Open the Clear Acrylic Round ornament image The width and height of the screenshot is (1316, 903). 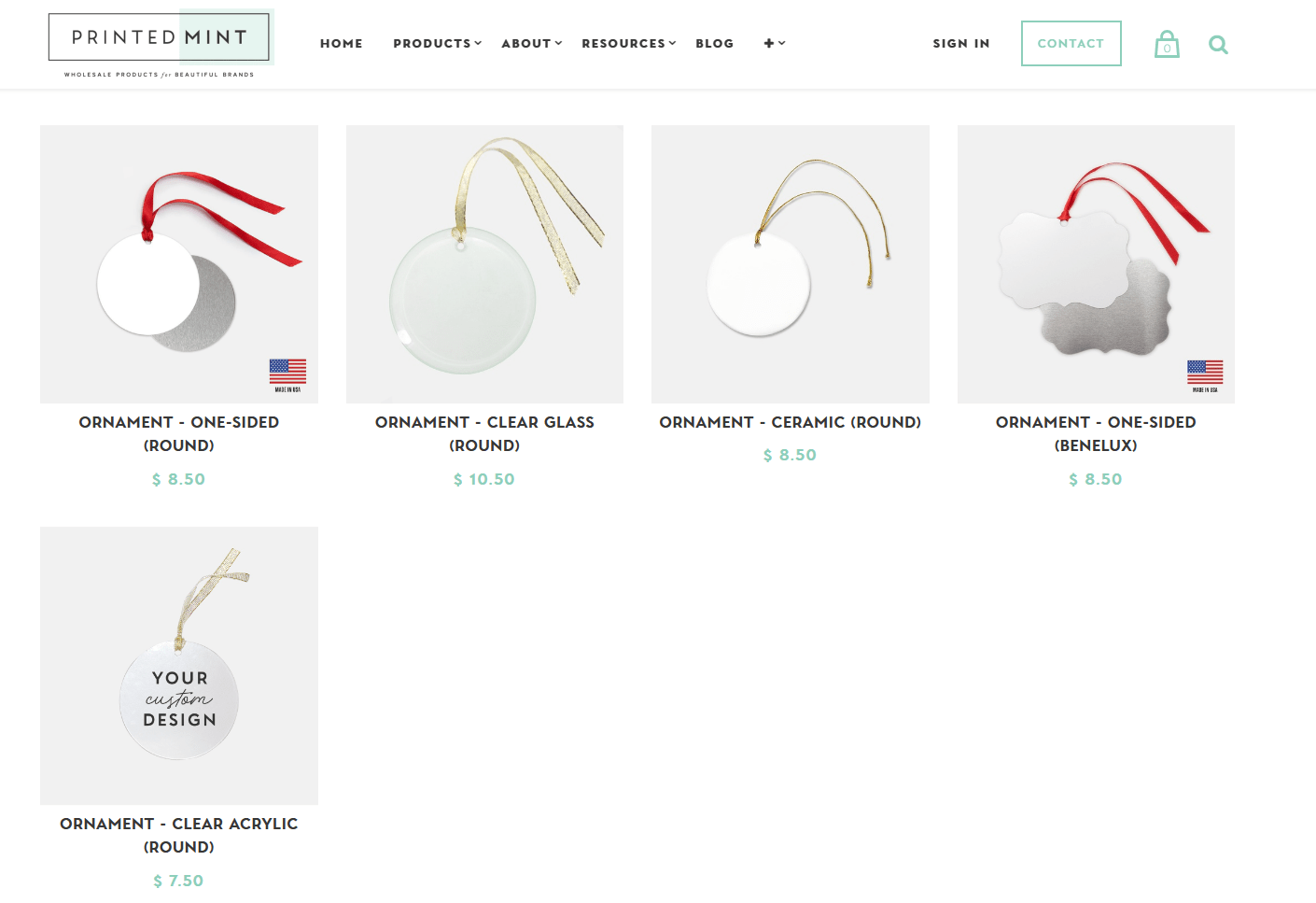(179, 666)
